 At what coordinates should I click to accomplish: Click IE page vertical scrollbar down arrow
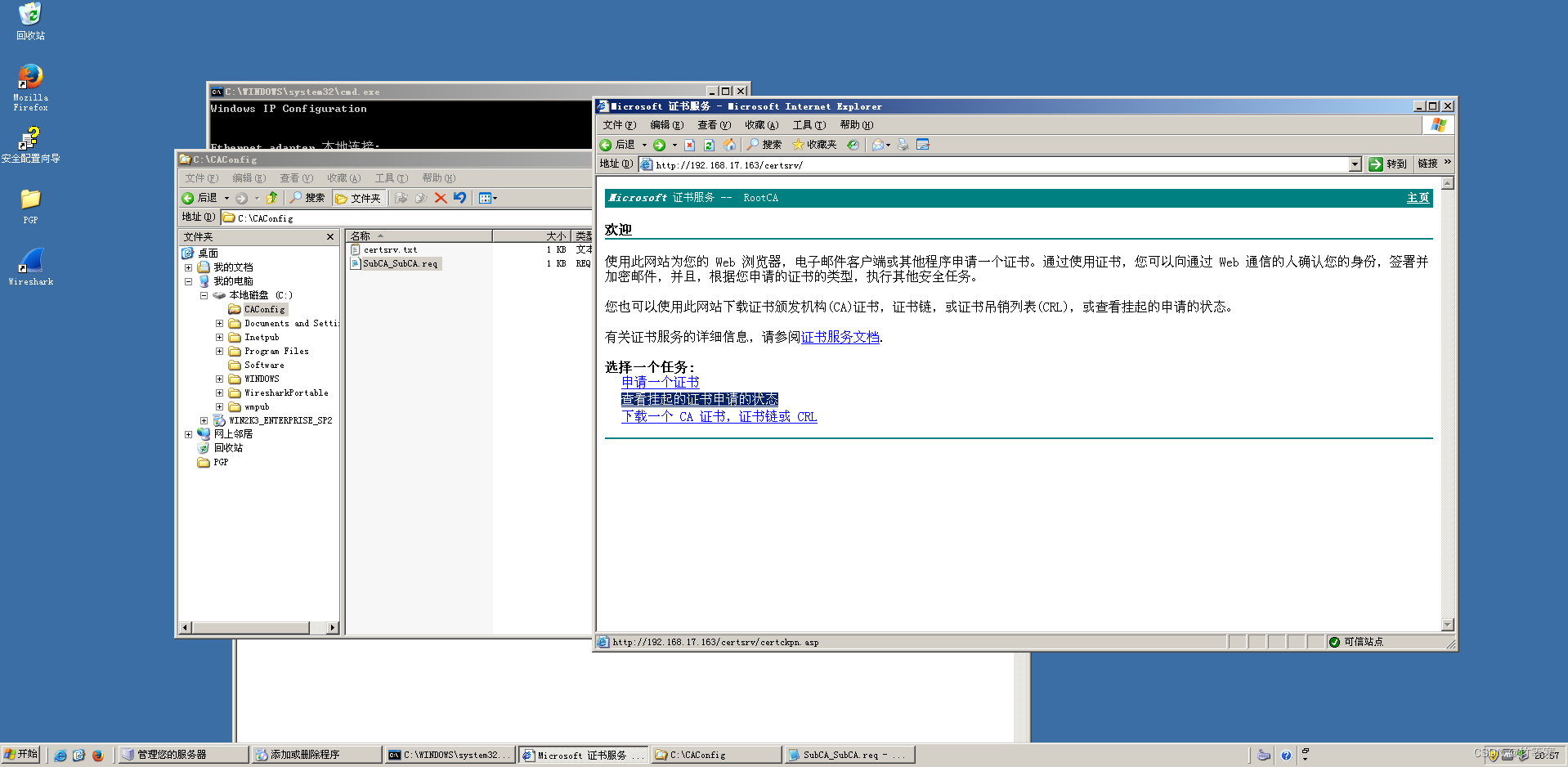pyautogui.click(x=1447, y=624)
